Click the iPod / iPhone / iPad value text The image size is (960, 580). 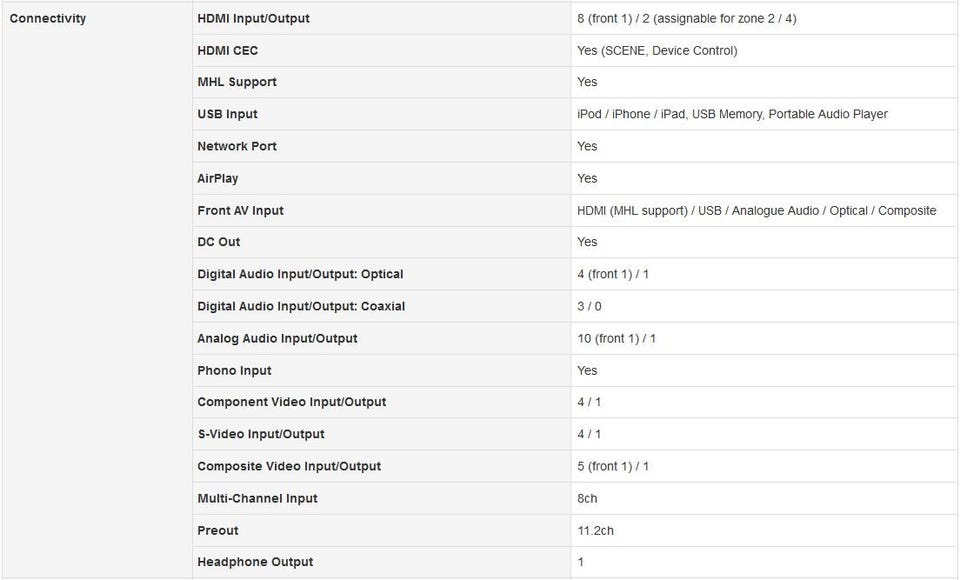631,114
